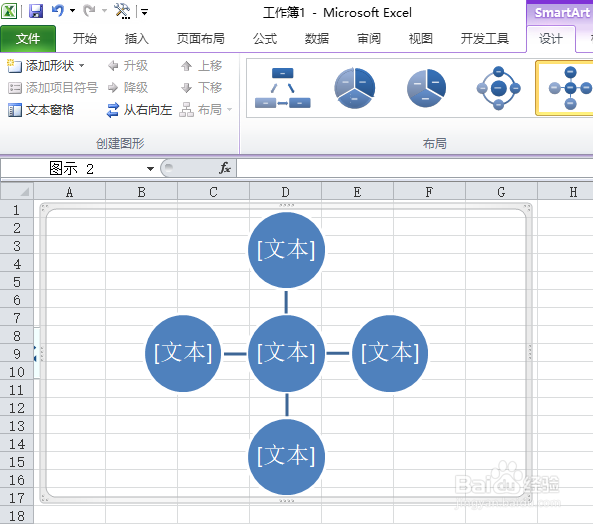Click the text pane expander arrows on SmartArt left edge

pos(35,353)
